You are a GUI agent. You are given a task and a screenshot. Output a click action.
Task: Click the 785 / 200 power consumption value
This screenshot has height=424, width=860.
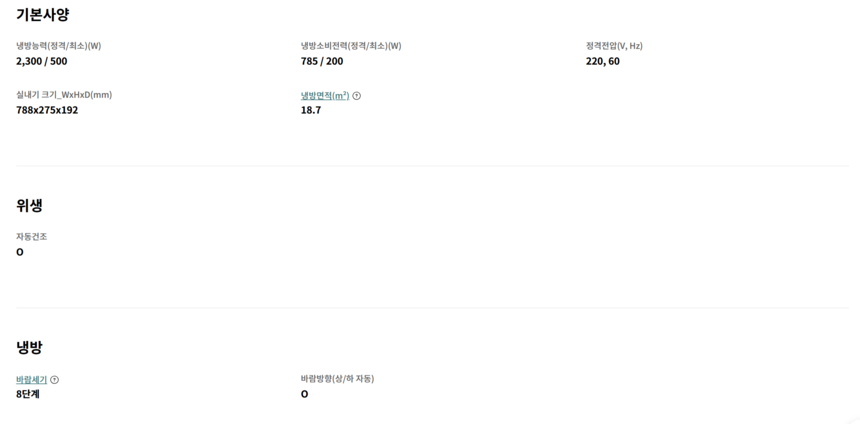coord(322,61)
